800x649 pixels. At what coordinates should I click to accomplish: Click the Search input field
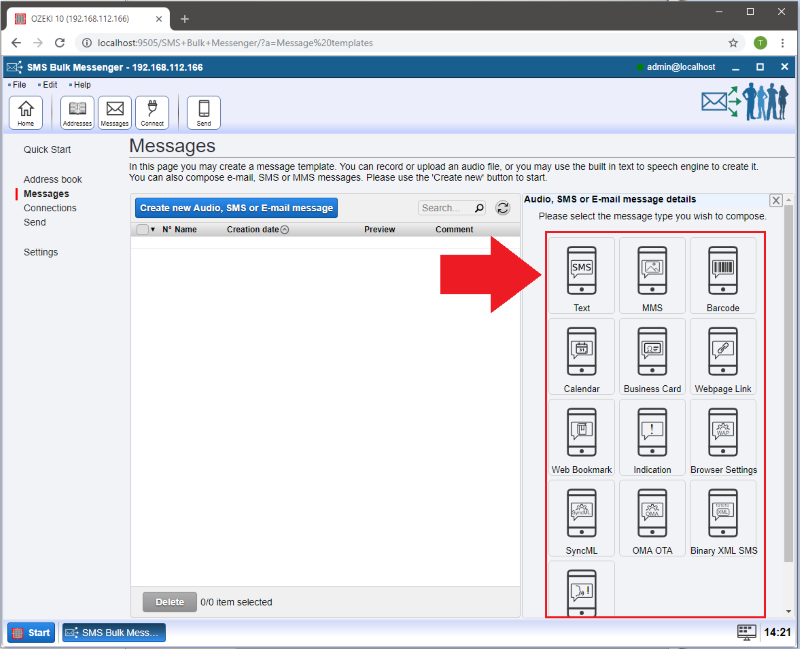(445, 208)
